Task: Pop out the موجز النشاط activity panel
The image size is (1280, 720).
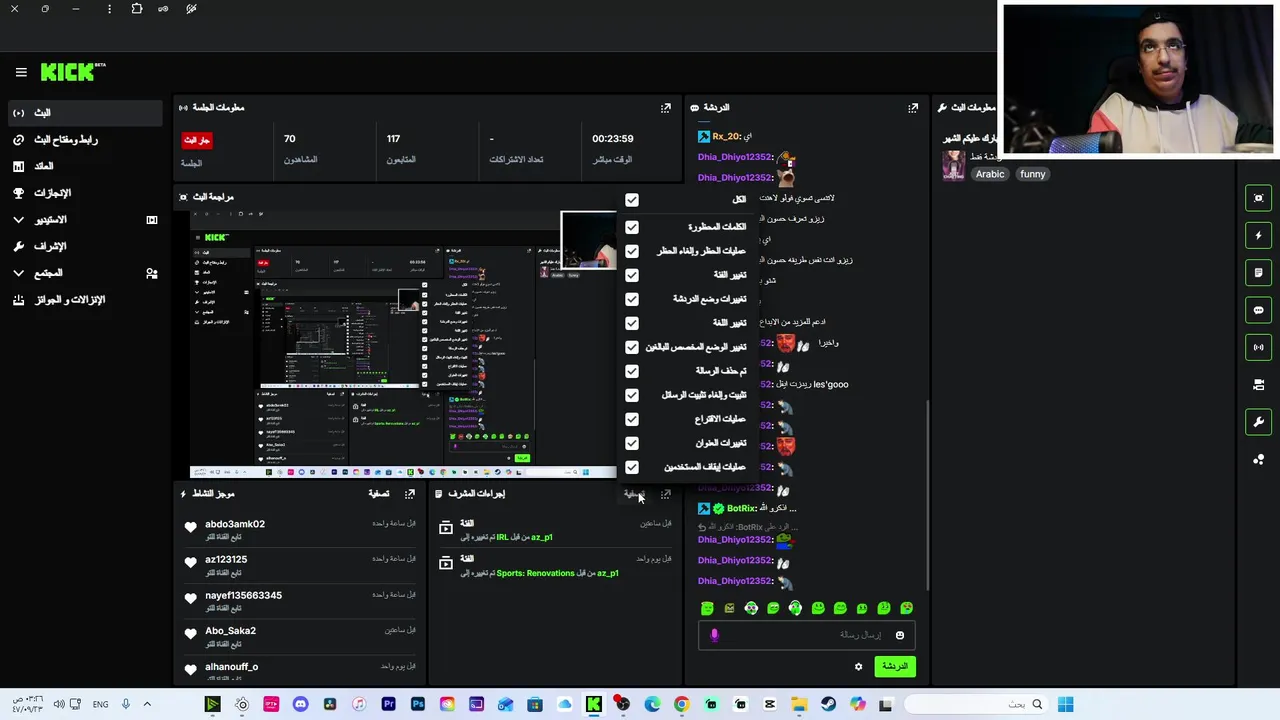Action: click(410, 494)
